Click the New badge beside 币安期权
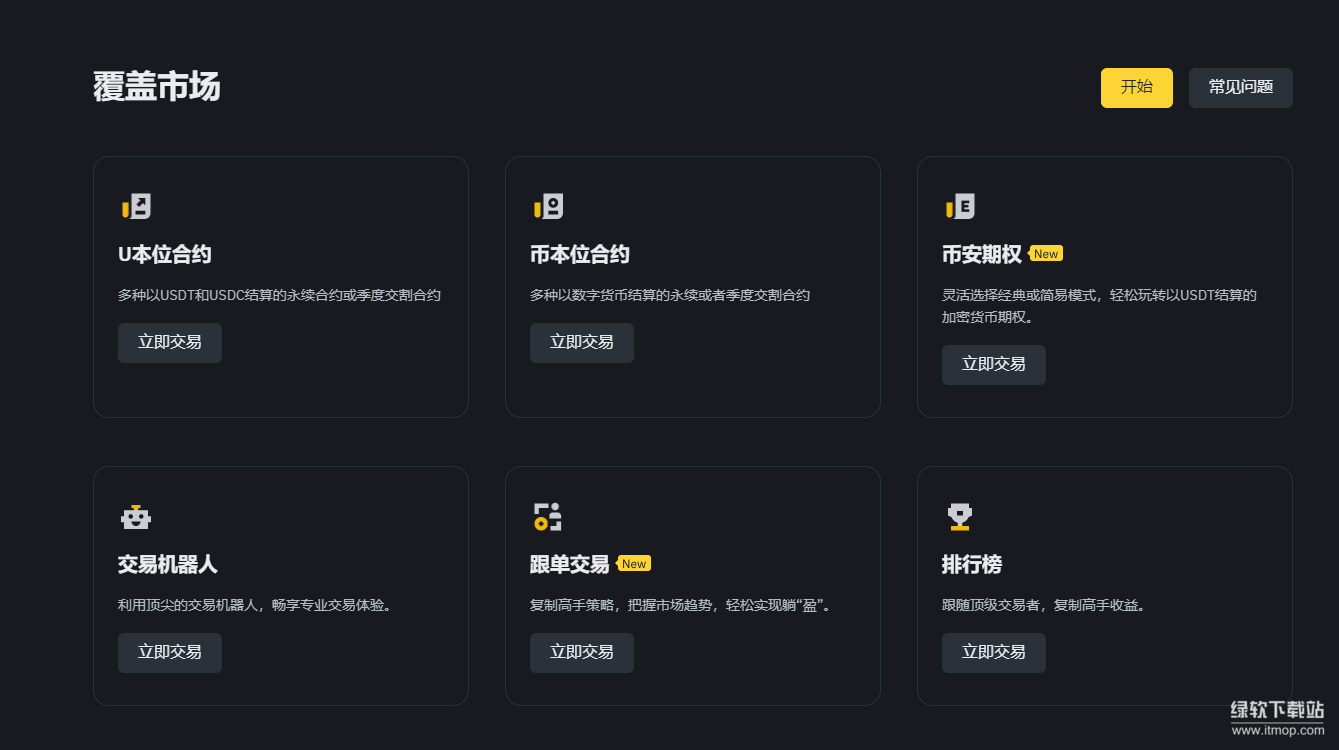The width and height of the screenshot is (1339, 750). (x=1046, y=254)
